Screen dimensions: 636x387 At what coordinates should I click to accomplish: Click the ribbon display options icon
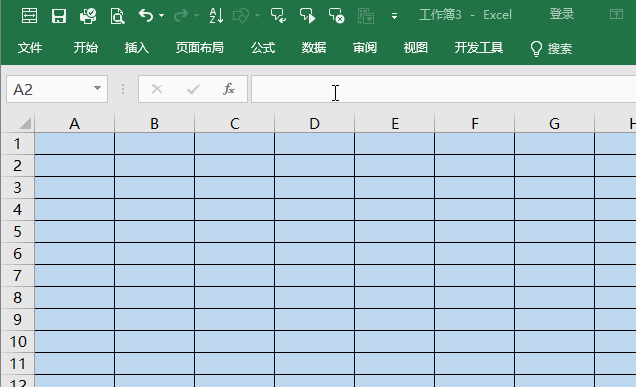[616, 15]
